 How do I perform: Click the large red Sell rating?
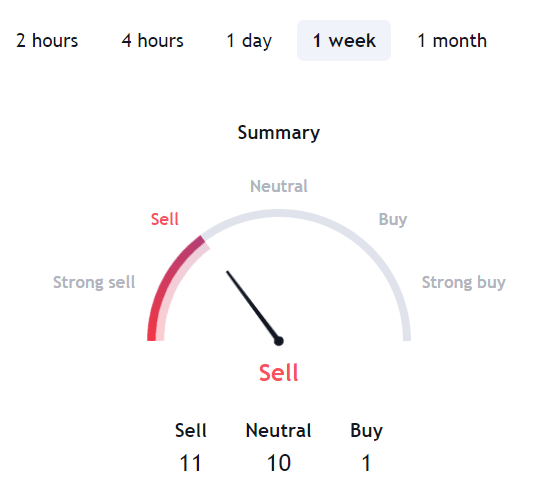[x=279, y=373]
